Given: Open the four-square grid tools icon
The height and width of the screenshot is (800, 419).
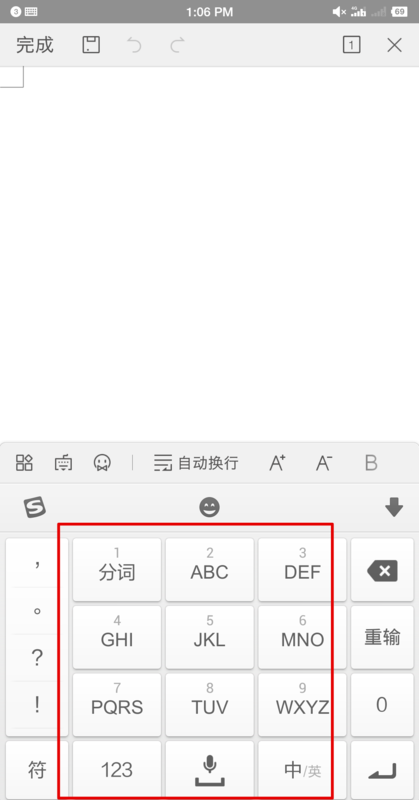Looking at the screenshot, I should [24, 463].
